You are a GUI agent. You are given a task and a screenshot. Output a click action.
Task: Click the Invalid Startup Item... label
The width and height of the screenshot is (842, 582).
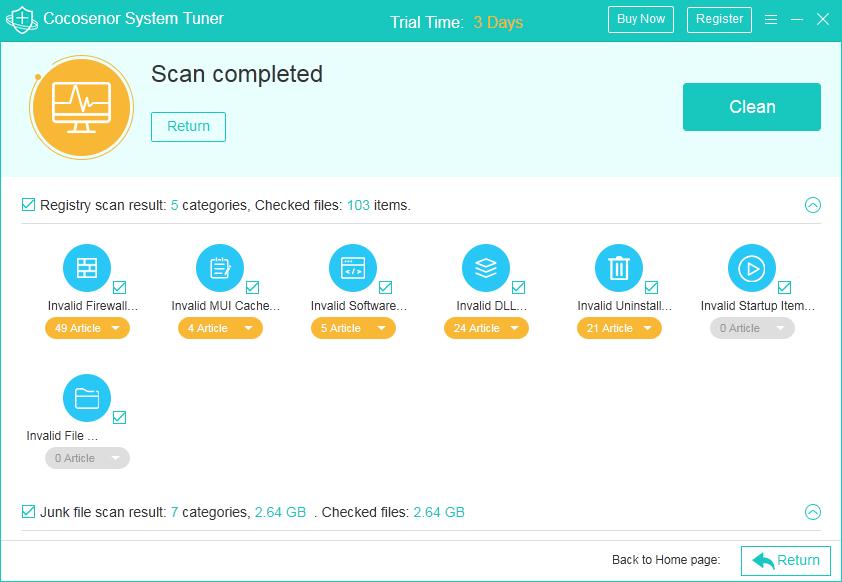758,305
